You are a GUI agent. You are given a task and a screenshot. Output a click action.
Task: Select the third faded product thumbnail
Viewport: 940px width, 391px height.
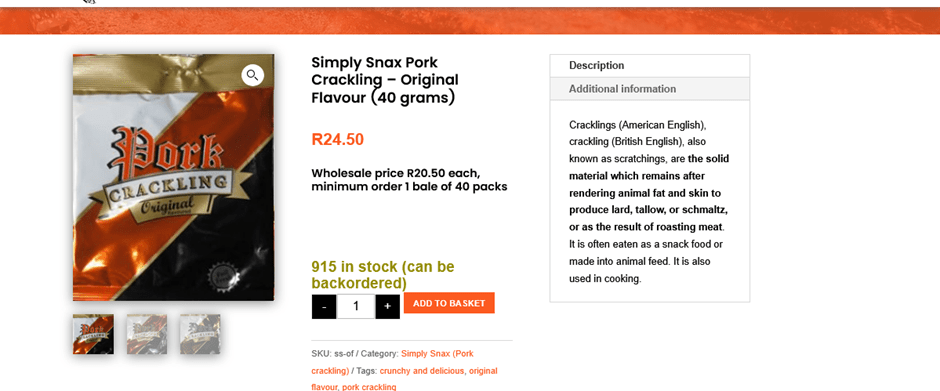pos(200,334)
